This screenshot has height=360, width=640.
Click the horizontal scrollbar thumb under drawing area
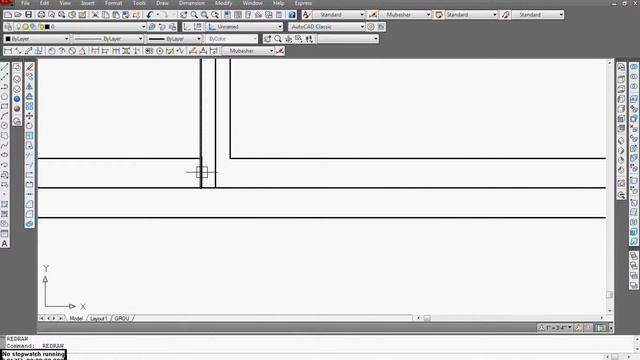tap(427, 318)
